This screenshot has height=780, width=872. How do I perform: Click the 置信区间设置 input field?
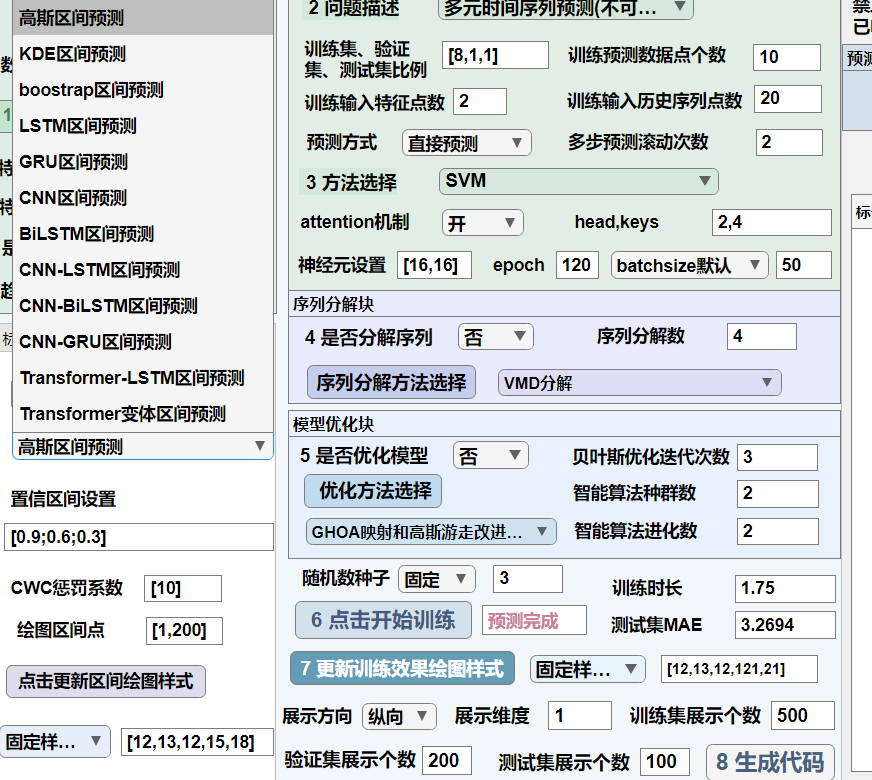click(x=138, y=537)
